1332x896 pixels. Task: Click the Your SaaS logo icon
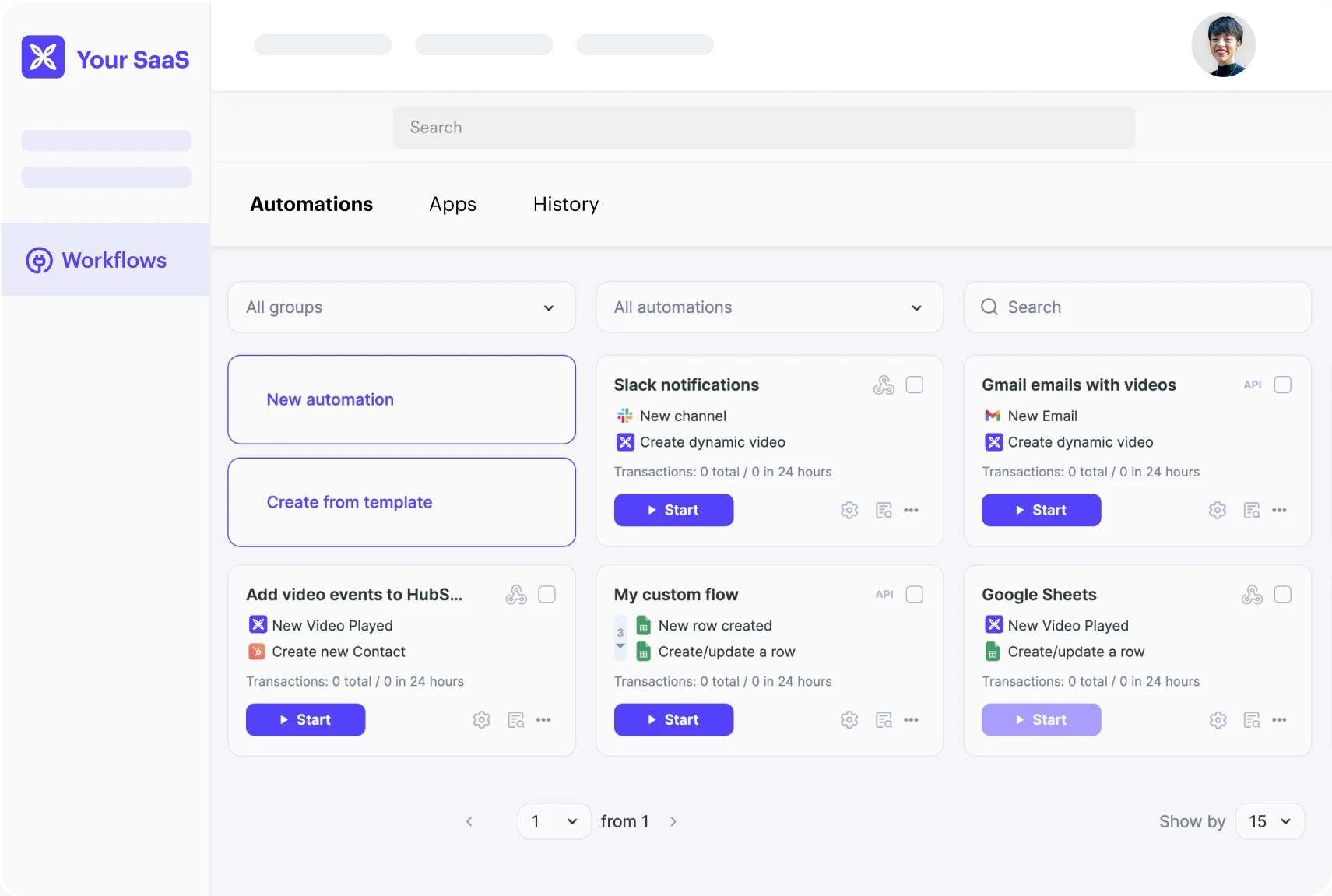[x=43, y=57]
